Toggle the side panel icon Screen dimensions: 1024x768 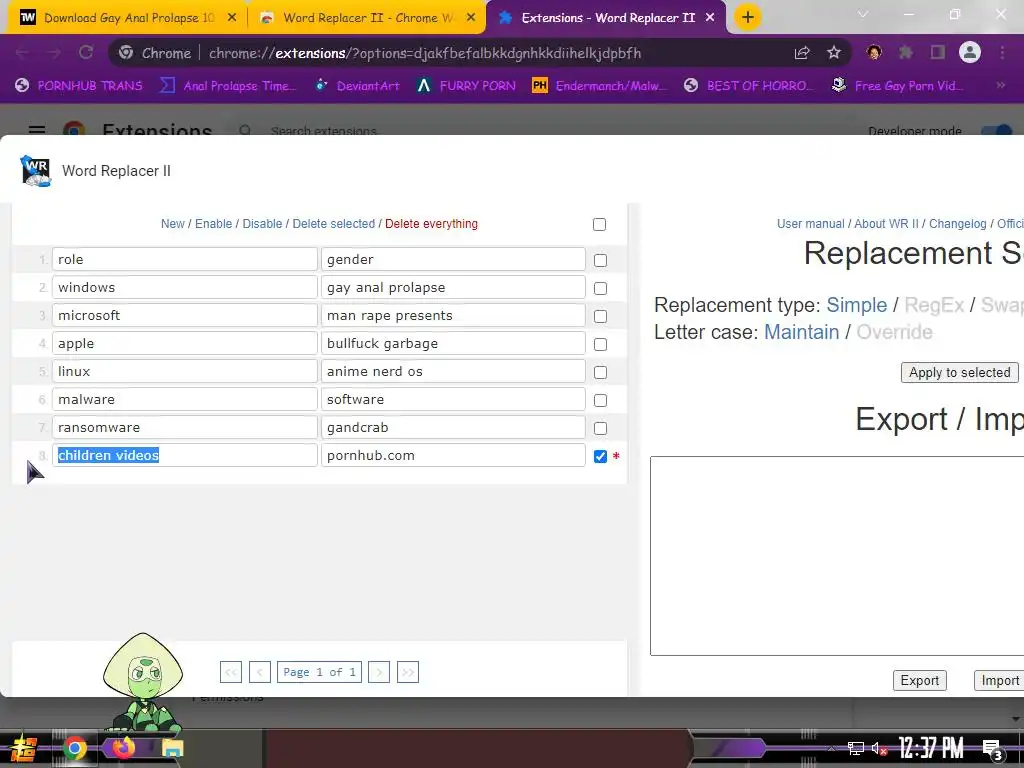click(938, 52)
